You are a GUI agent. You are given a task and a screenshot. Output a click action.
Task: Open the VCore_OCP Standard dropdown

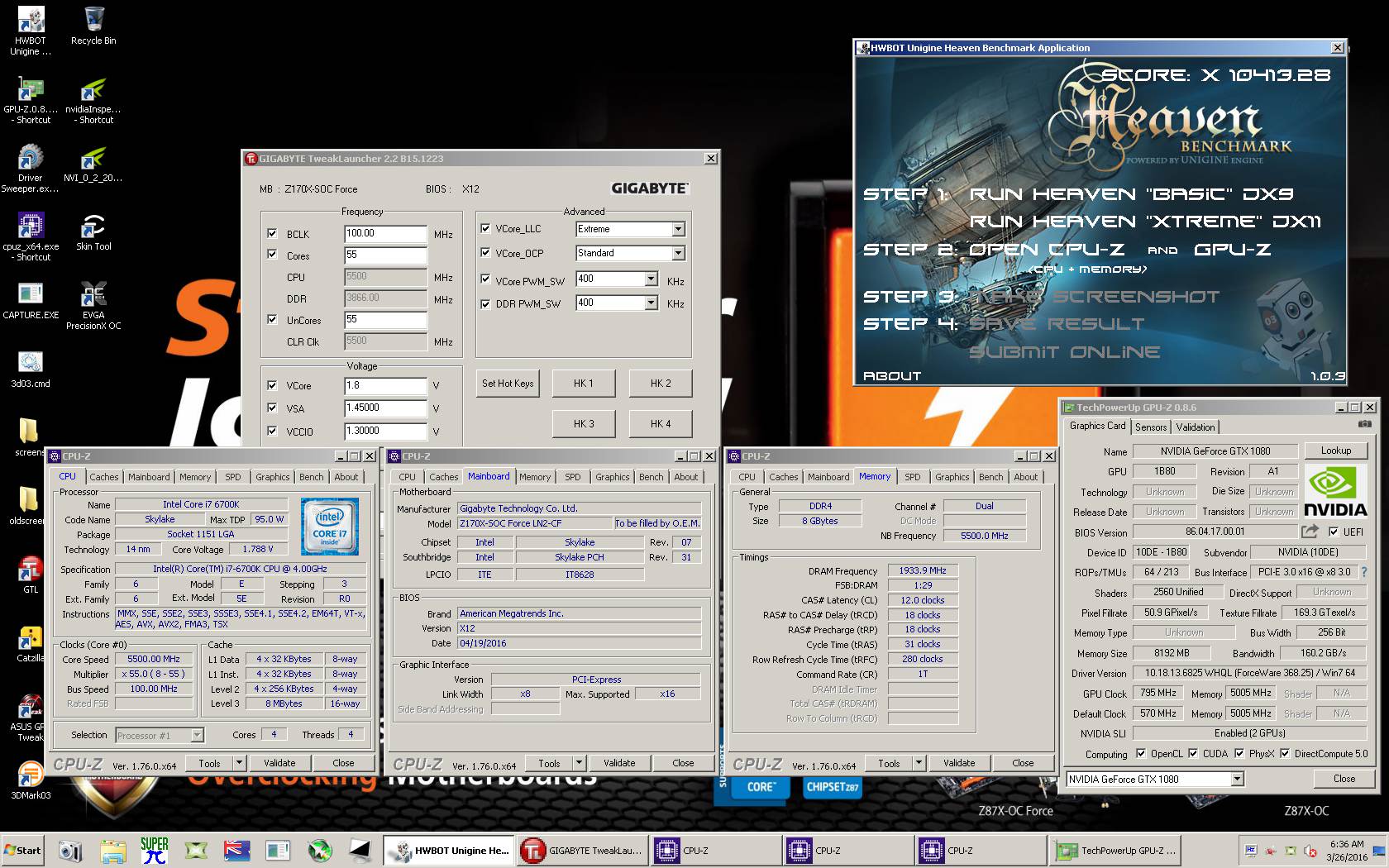pyautogui.click(x=678, y=253)
